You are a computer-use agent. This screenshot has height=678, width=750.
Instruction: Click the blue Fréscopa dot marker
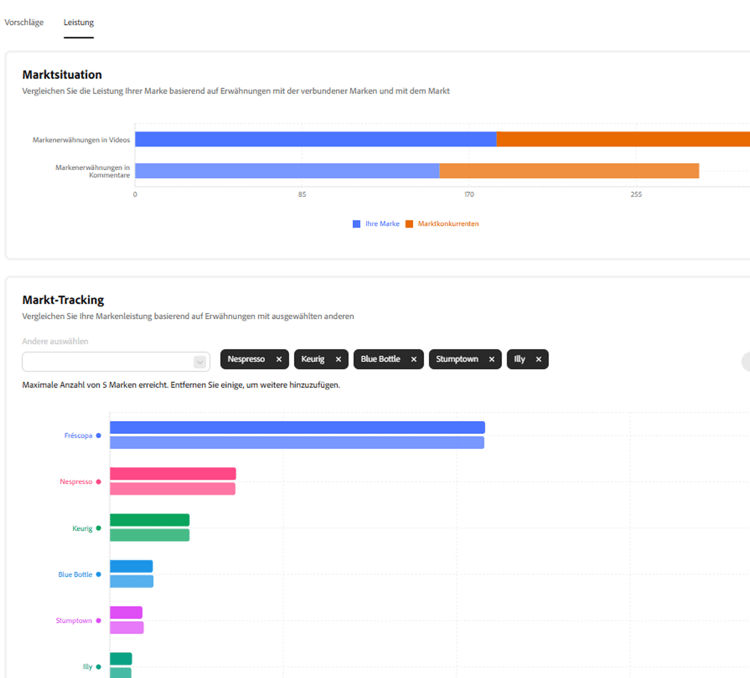coord(99,435)
